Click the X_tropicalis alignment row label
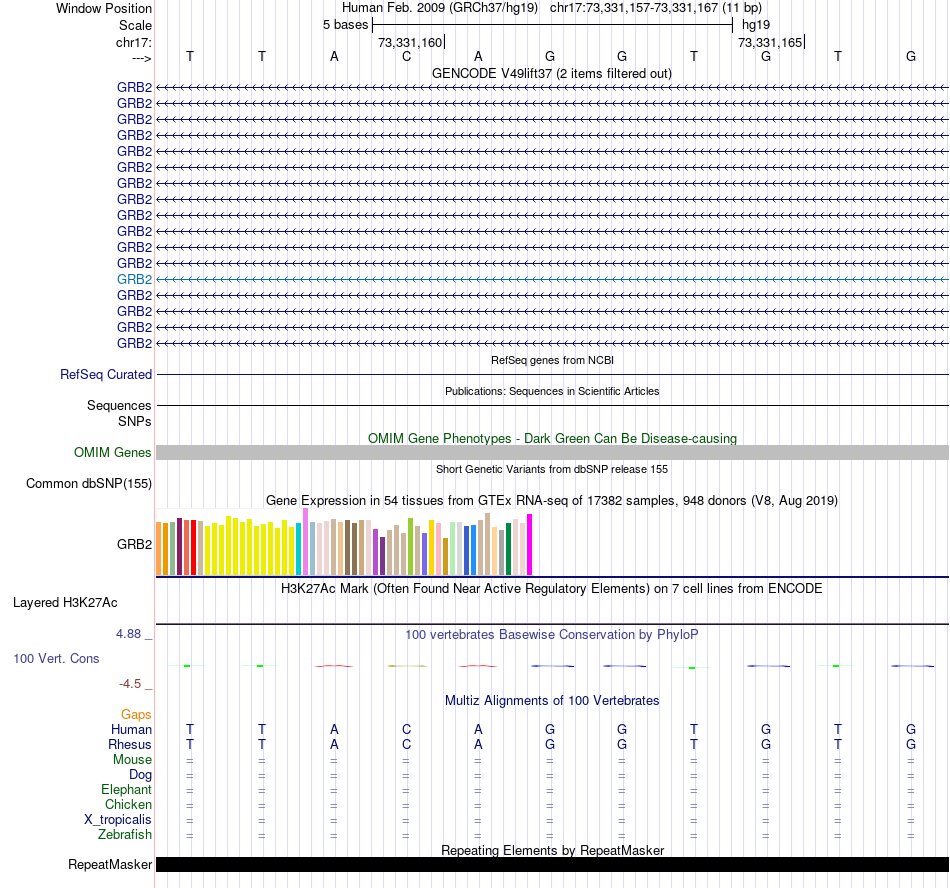 [x=118, y=820]
